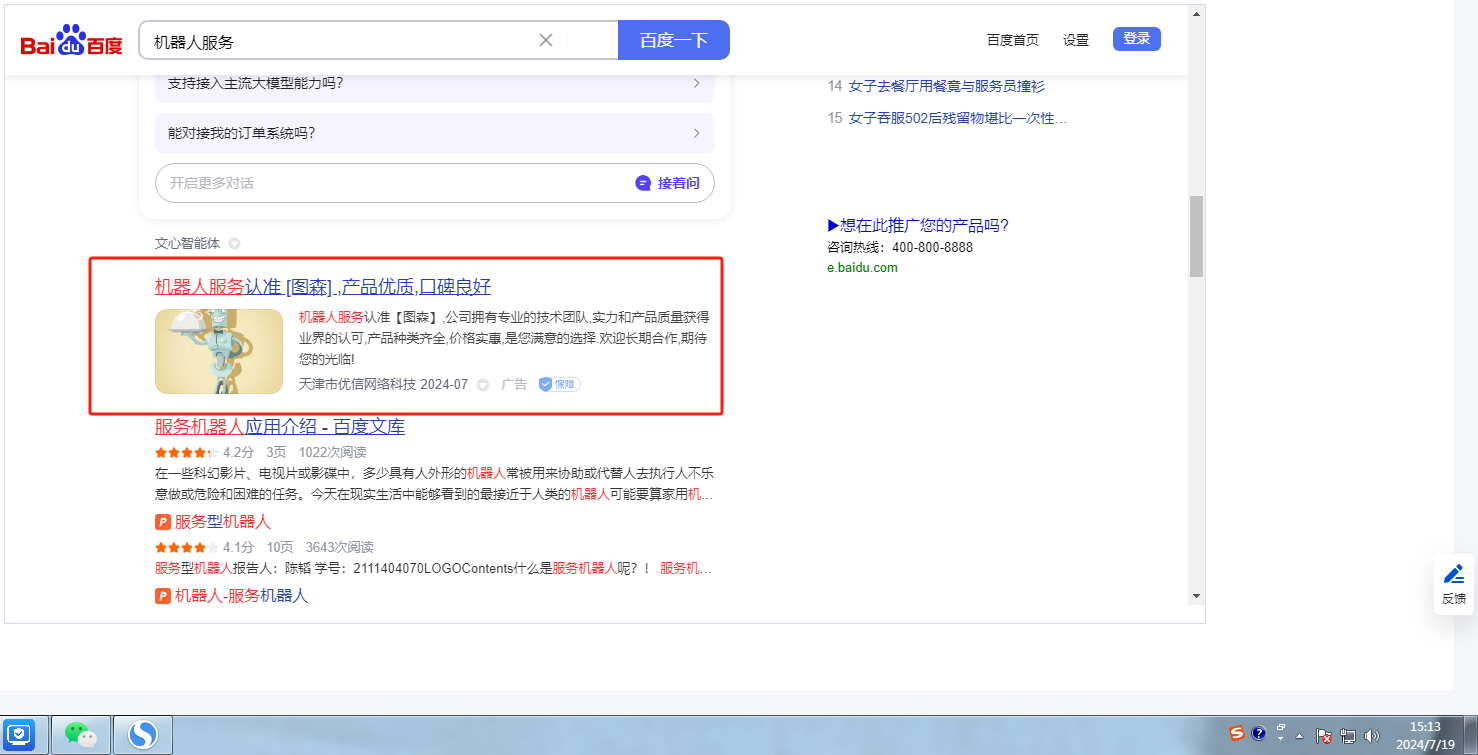Click the 4.1分 rating stars

[x=186, y=547]
